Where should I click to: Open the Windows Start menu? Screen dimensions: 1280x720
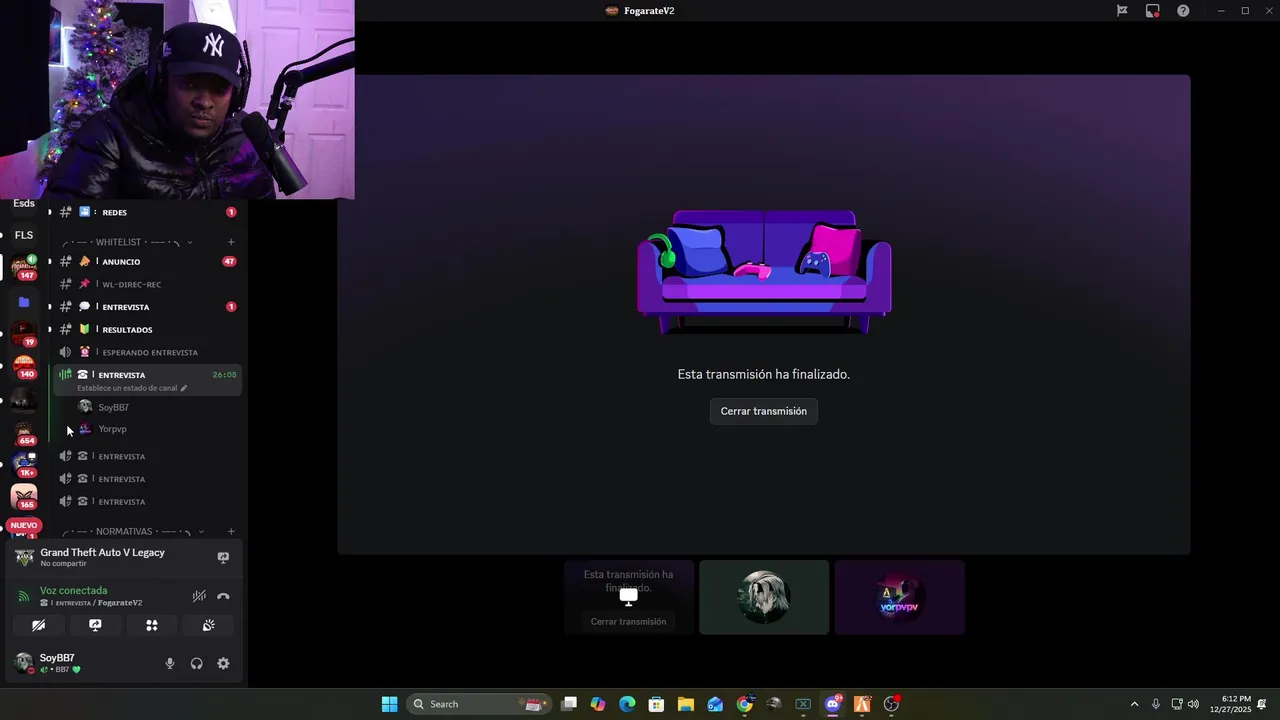click(389, 704)
